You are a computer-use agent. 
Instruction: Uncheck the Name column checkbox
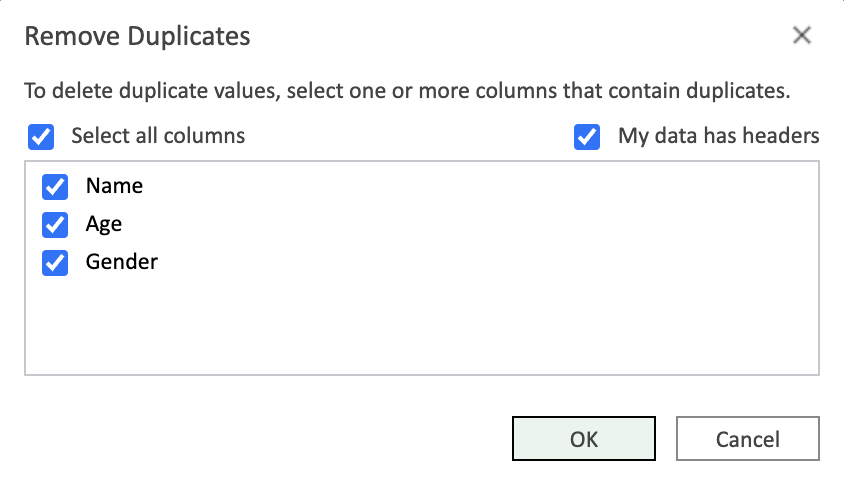pyautogui.click(x=55, y=186)
